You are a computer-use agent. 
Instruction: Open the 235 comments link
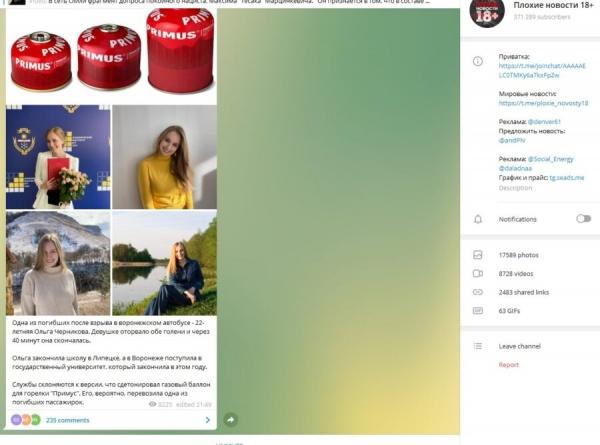(68, 420)
